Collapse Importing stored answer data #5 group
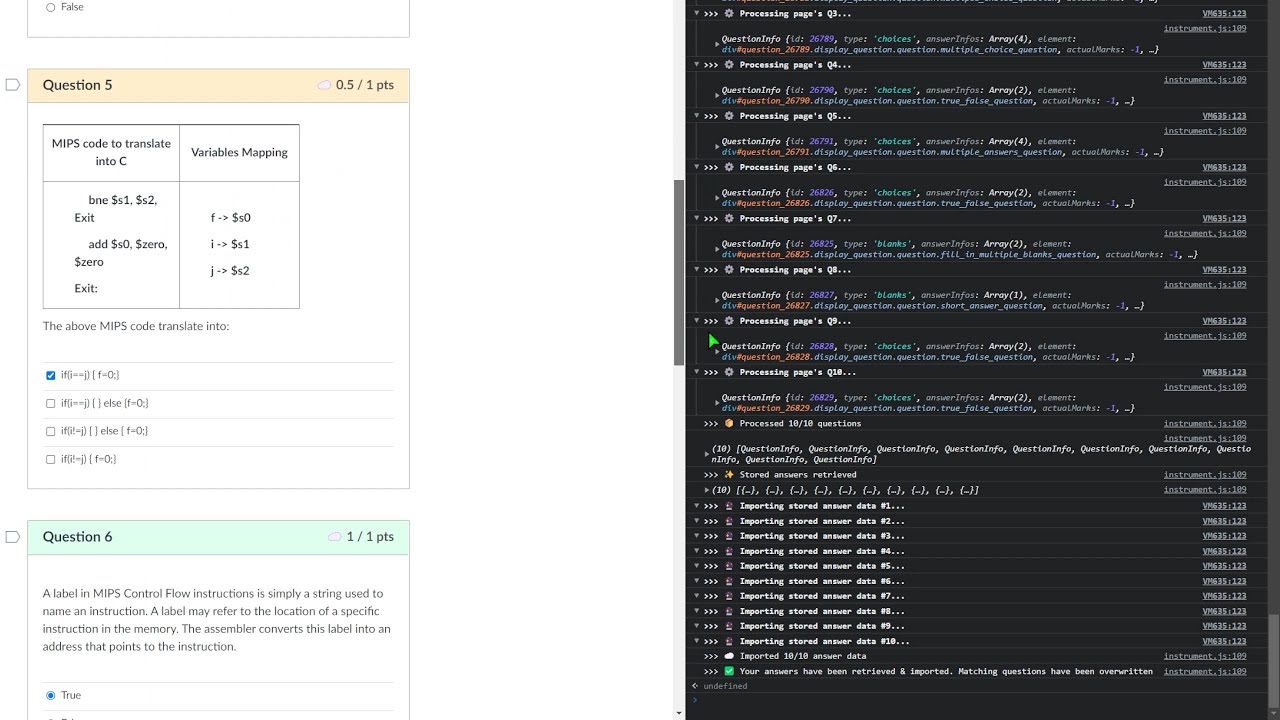This screenshot has width=1280, height=720. [697, 566]
